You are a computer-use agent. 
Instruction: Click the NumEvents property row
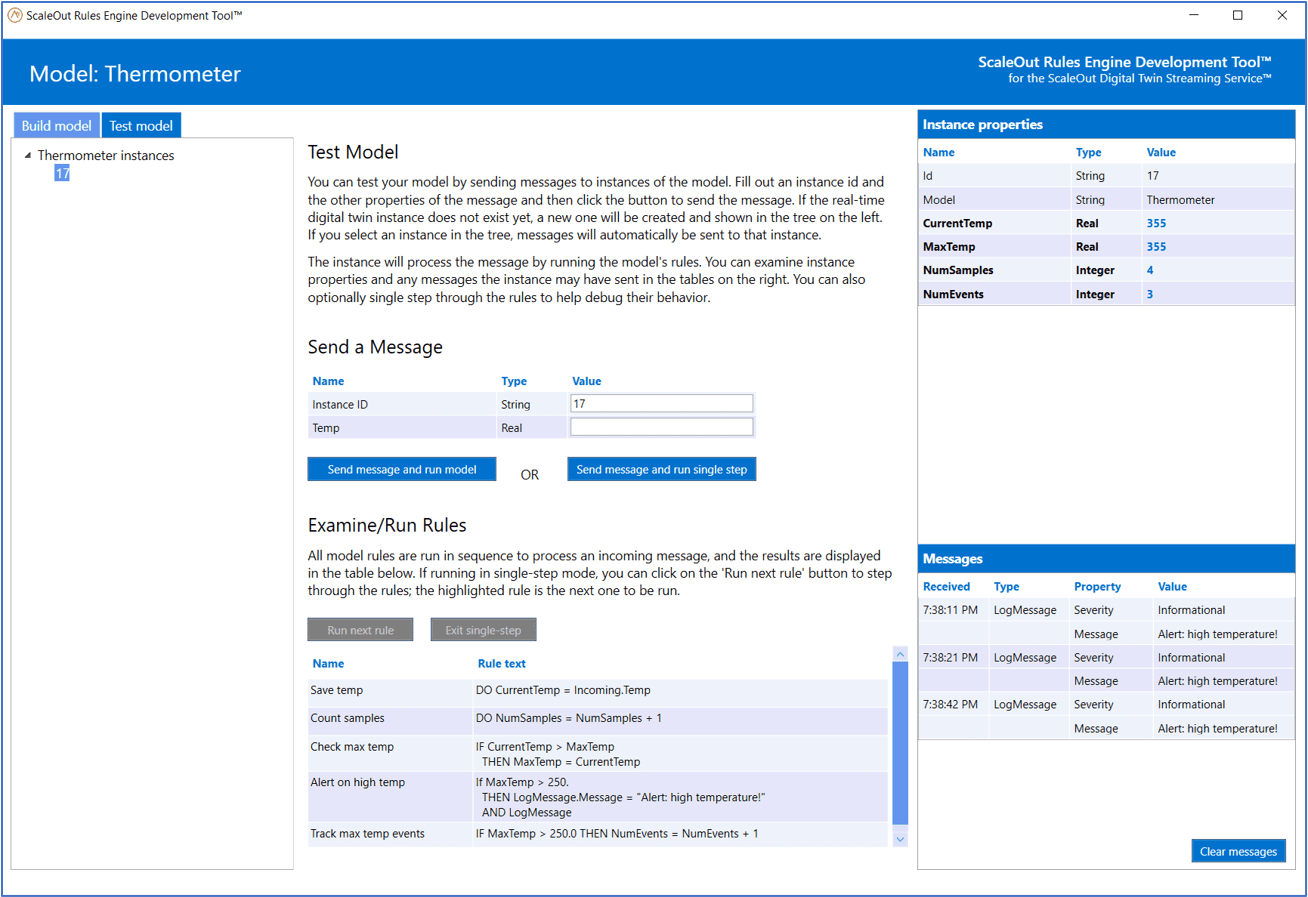(x=1106, y=294)
